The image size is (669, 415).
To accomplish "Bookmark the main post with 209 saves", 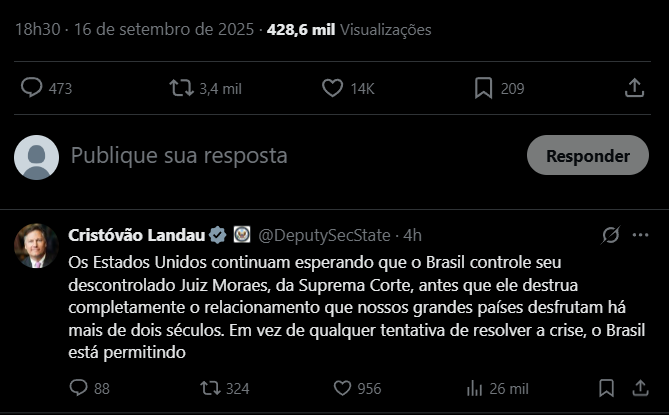I will (x=483, y=89).
